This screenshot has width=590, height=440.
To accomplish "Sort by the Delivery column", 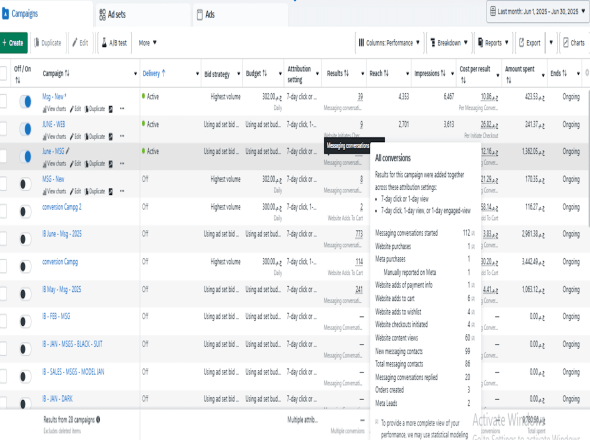I will coord(154,73).
